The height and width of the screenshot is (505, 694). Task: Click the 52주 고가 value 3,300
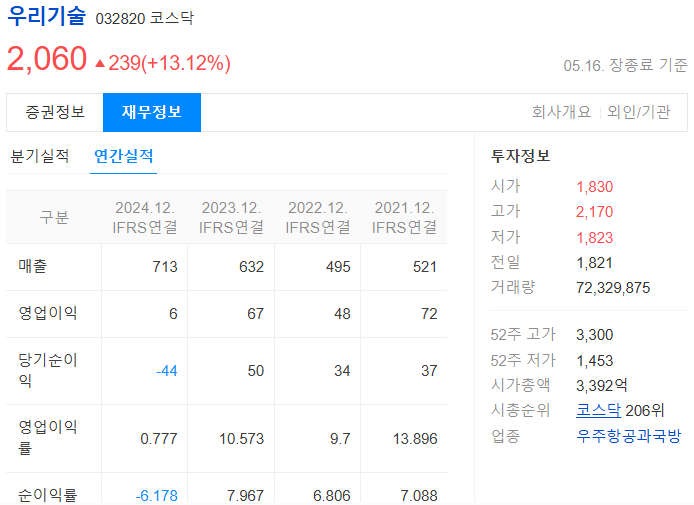[594, 335]
